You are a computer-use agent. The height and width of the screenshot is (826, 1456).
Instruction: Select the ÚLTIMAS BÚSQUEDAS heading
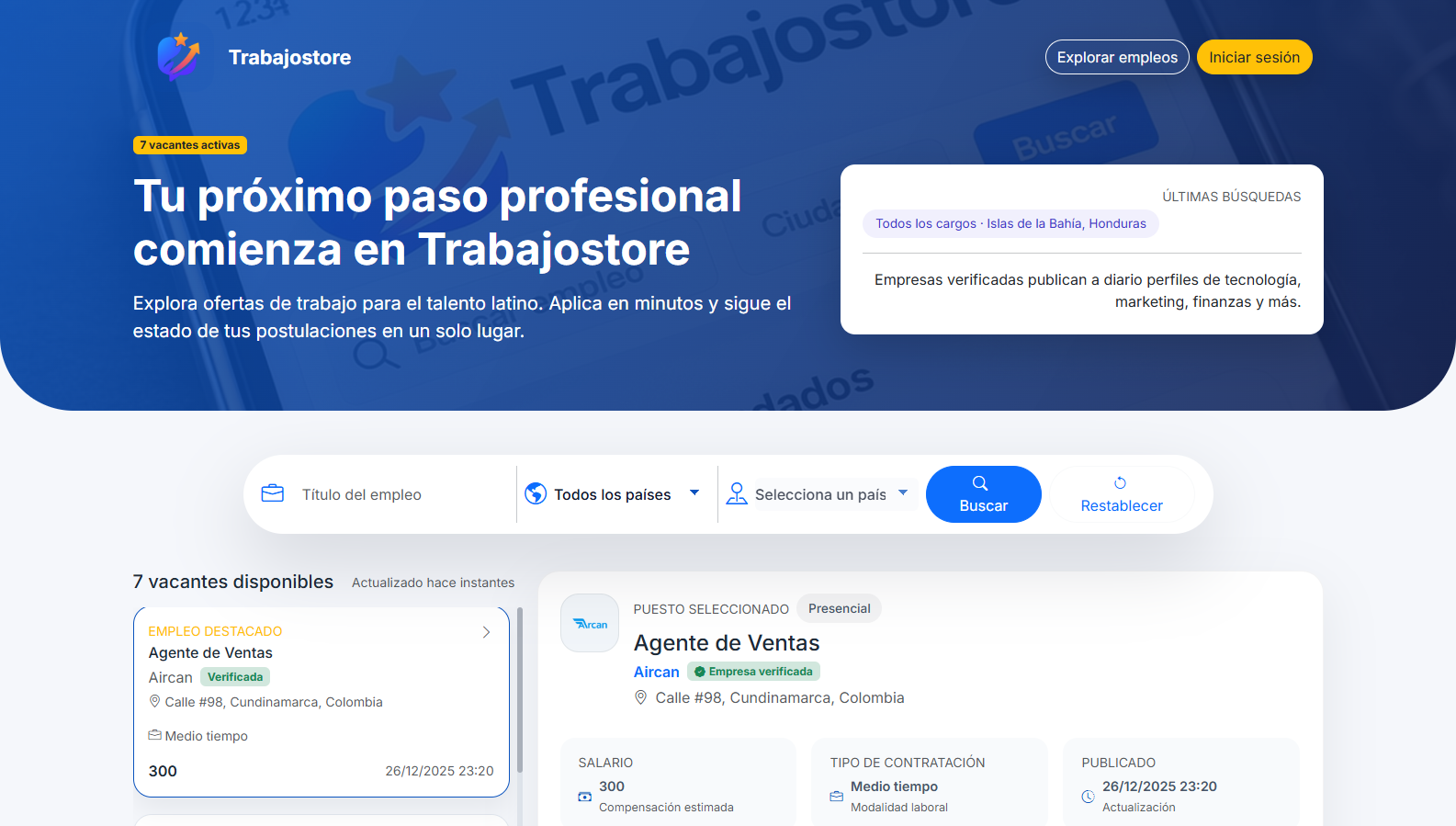point(1232,197)
